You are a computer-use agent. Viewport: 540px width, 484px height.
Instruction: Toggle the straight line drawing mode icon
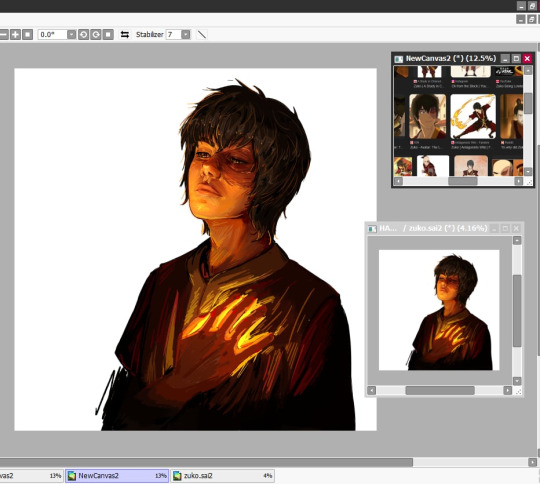[202, 34]
